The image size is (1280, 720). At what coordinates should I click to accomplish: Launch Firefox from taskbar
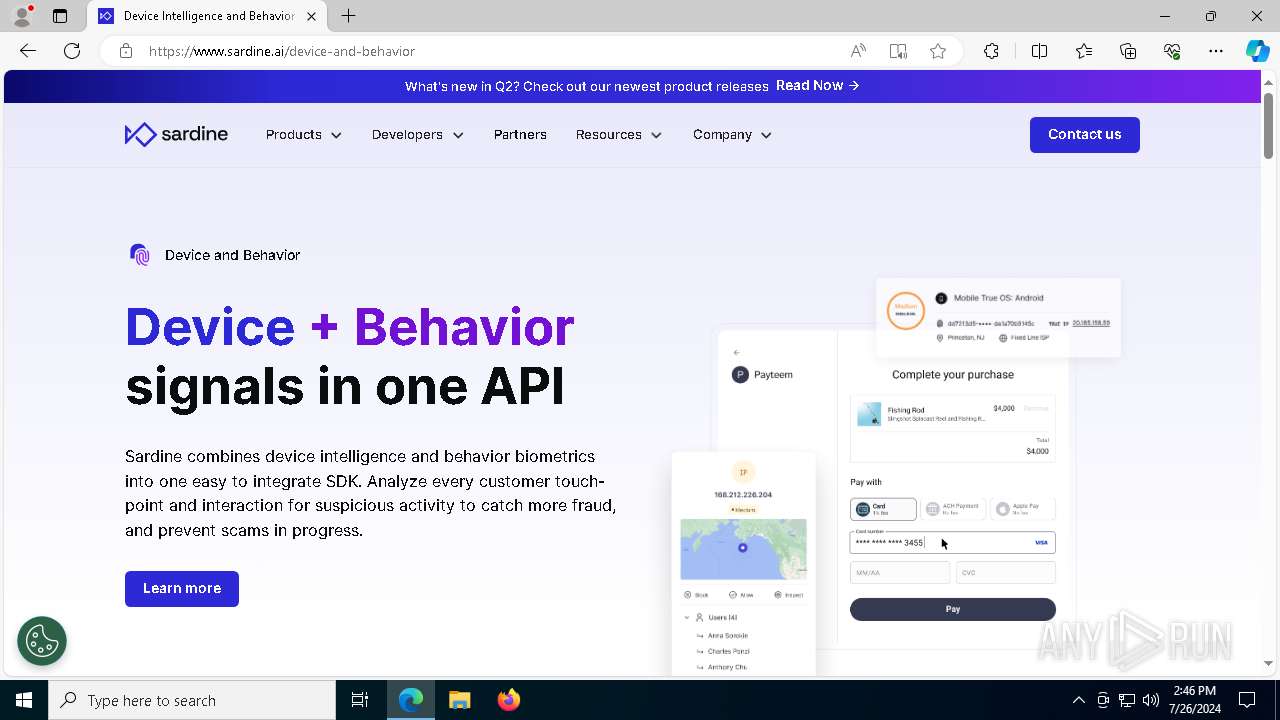click(x=509, y=700)
